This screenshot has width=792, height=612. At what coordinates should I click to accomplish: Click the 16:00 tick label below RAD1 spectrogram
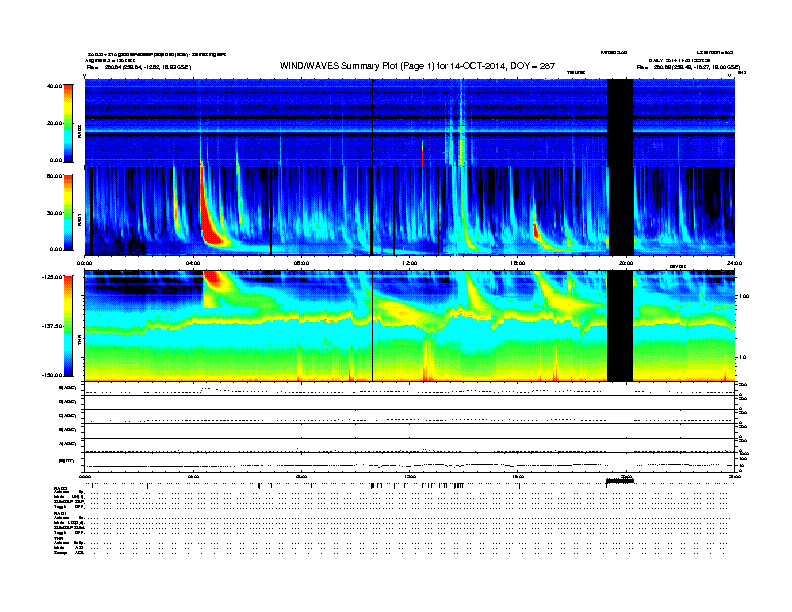pos(518,263)
